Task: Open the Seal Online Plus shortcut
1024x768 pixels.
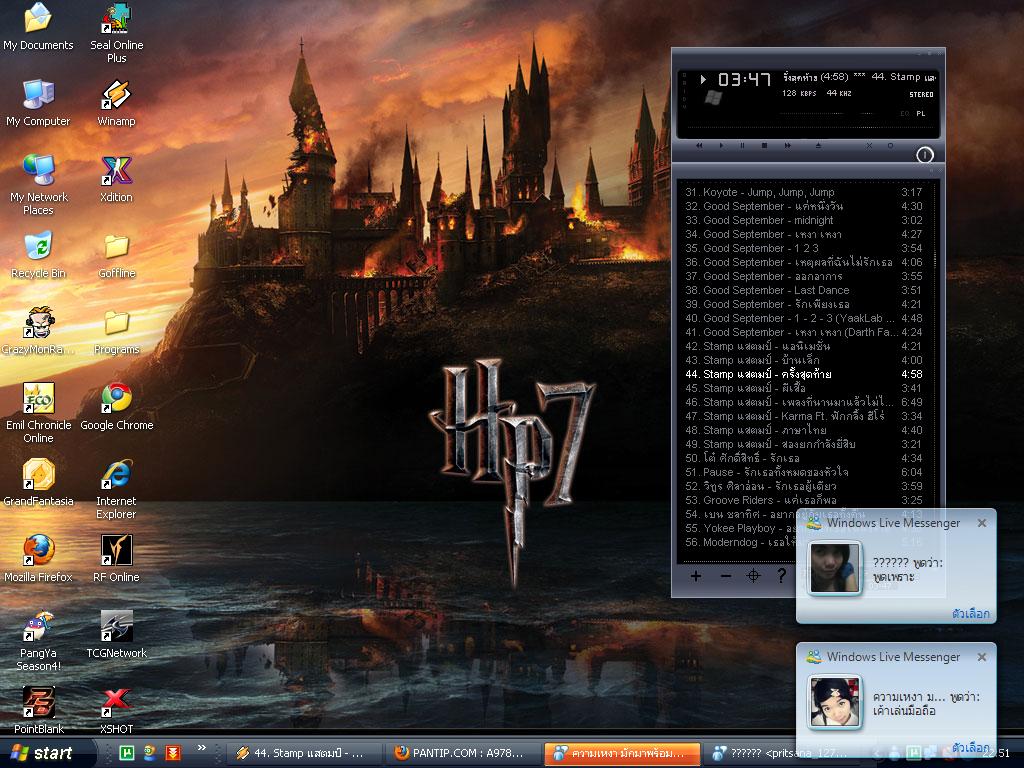Action: (x=116, y=33)
